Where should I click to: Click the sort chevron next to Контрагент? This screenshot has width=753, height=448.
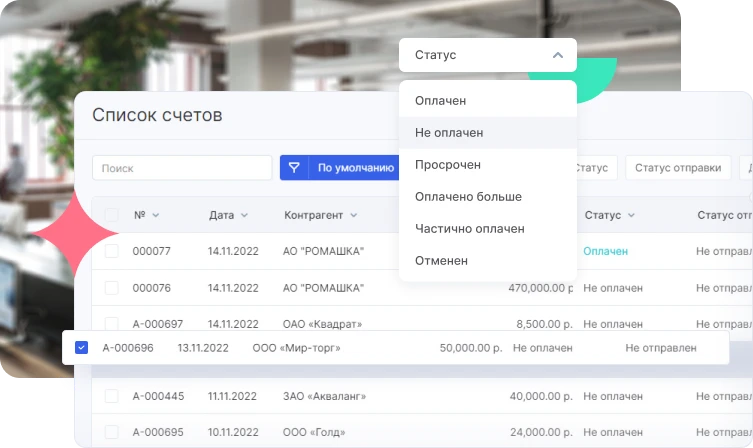(x=353, y=216)
